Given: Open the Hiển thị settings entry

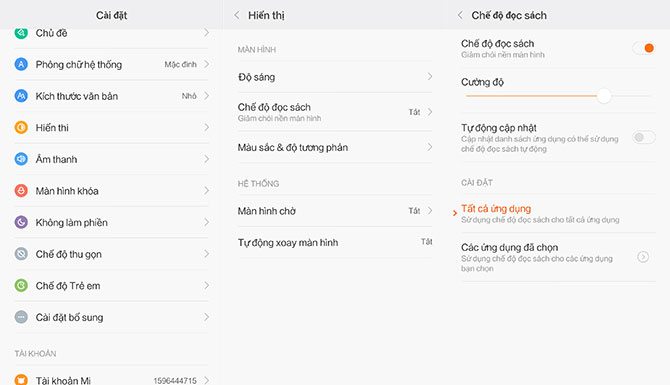Looking at the screenshot, I should (112, 127).
